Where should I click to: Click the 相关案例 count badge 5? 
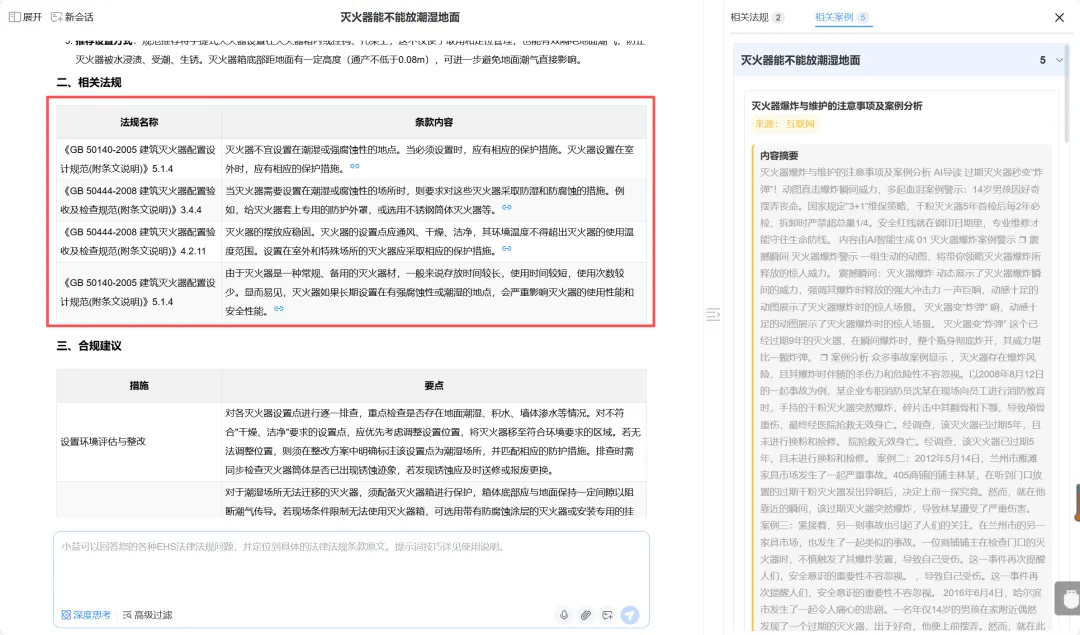(863, 17)
